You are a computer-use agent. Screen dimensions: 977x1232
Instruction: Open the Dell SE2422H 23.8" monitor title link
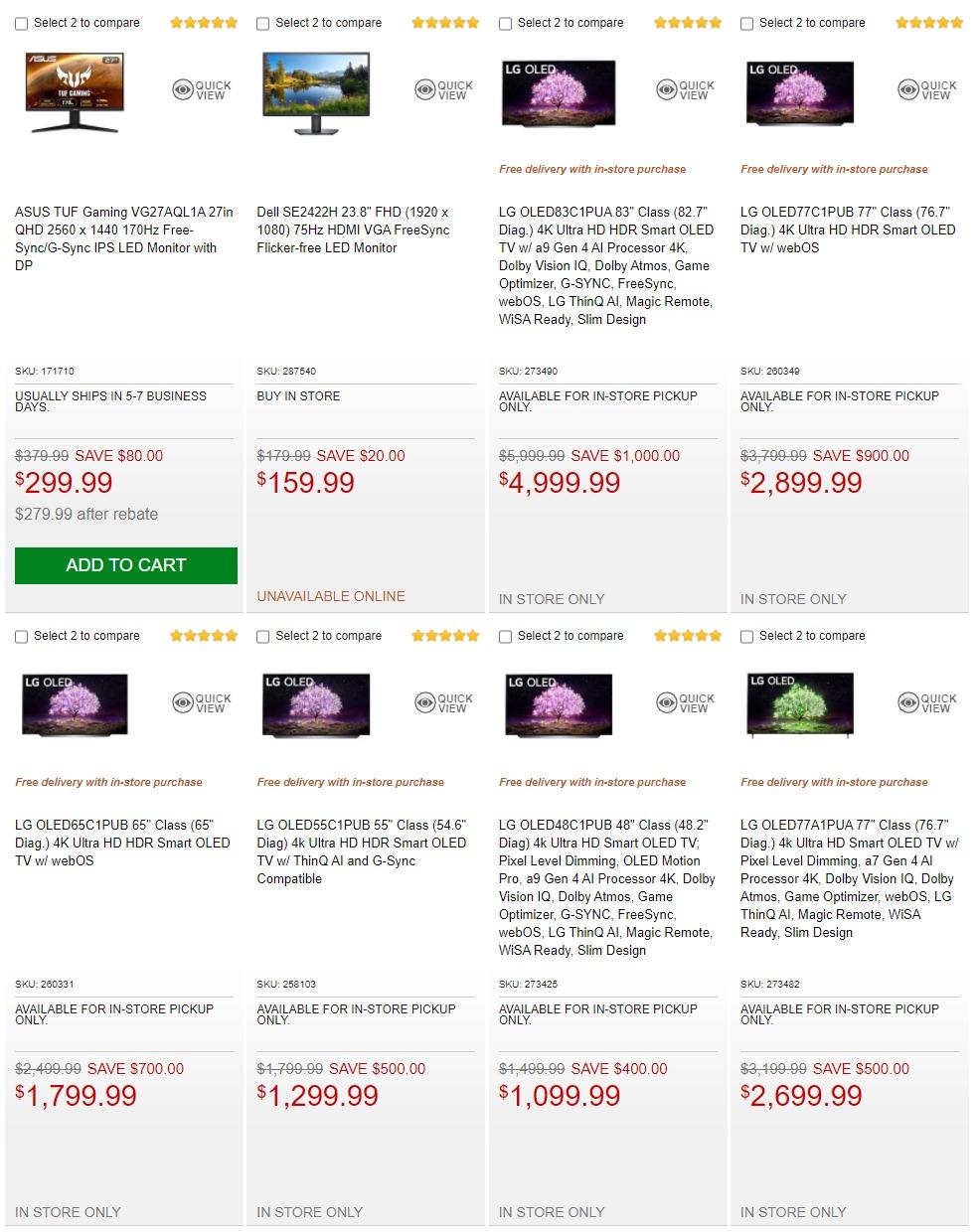[353, 230]
